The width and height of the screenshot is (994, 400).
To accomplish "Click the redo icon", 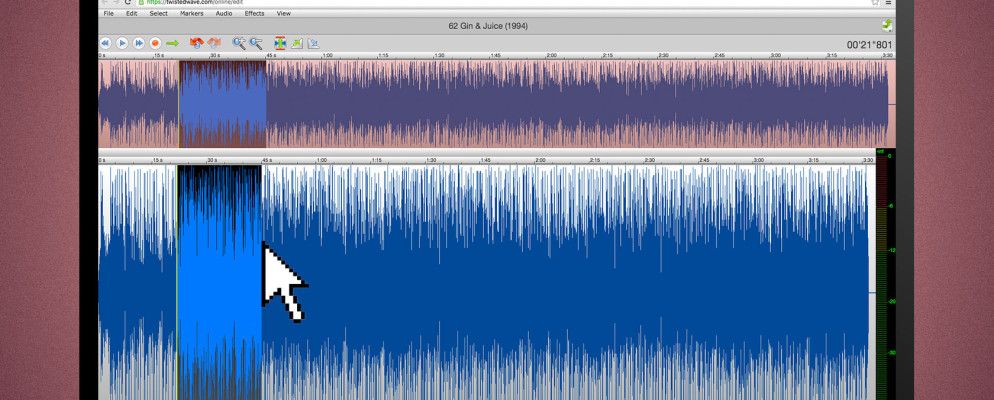I will 214,43.
